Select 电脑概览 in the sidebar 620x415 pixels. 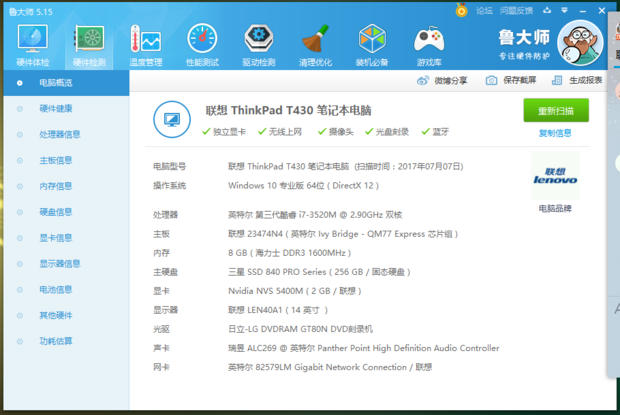pyautogui.click(x=66, y=83)
